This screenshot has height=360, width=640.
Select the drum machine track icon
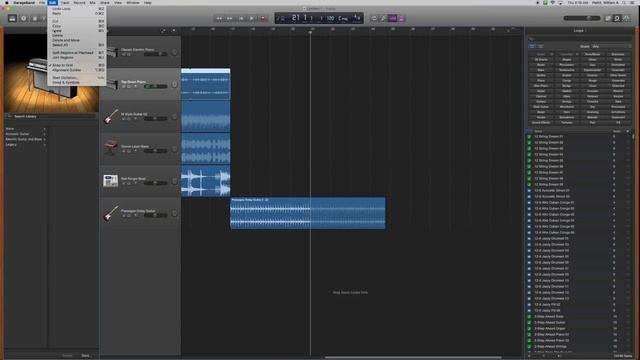(x=111, y=181)
